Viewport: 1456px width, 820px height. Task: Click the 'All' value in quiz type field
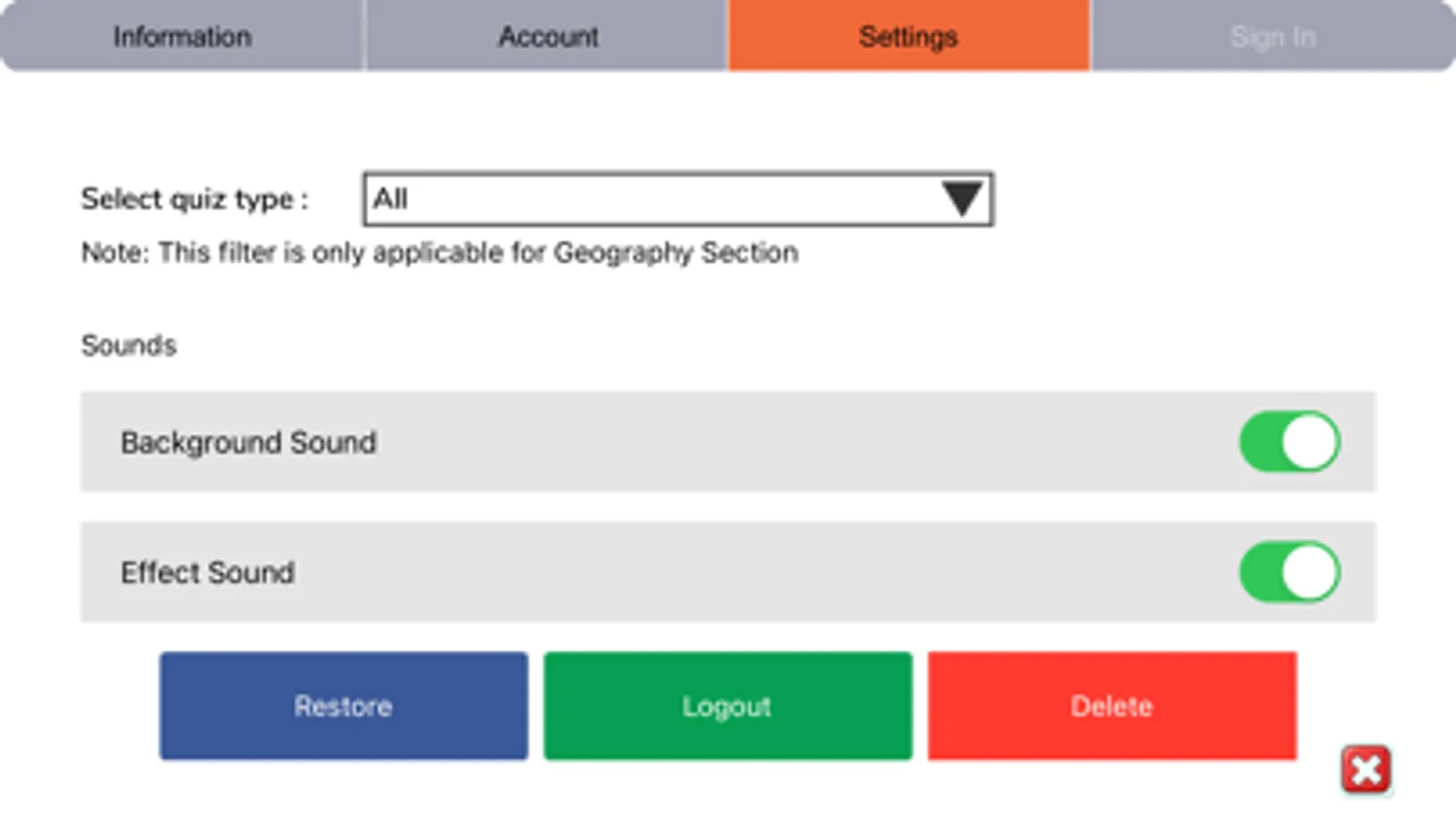pyautogui.click(x=391, y=199)
